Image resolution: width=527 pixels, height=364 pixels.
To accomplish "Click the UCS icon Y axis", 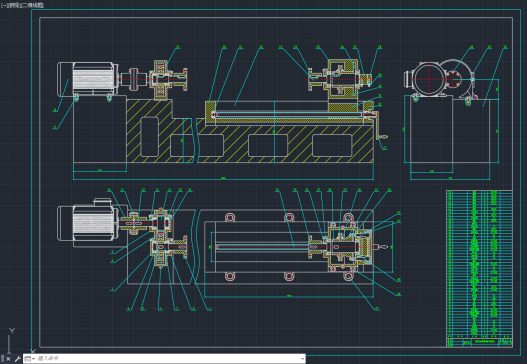I will (x=10, y=341).
